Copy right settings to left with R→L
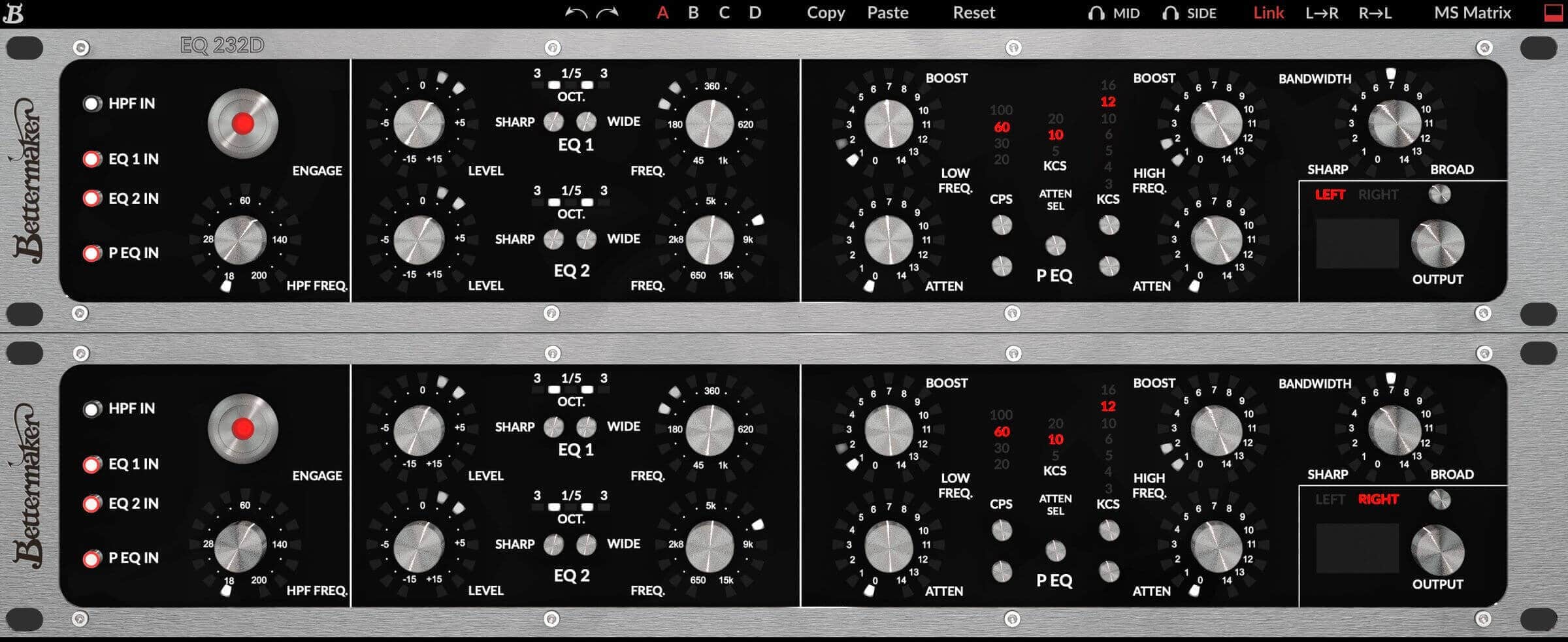The image size is (1568, 642). [1375, 13]
